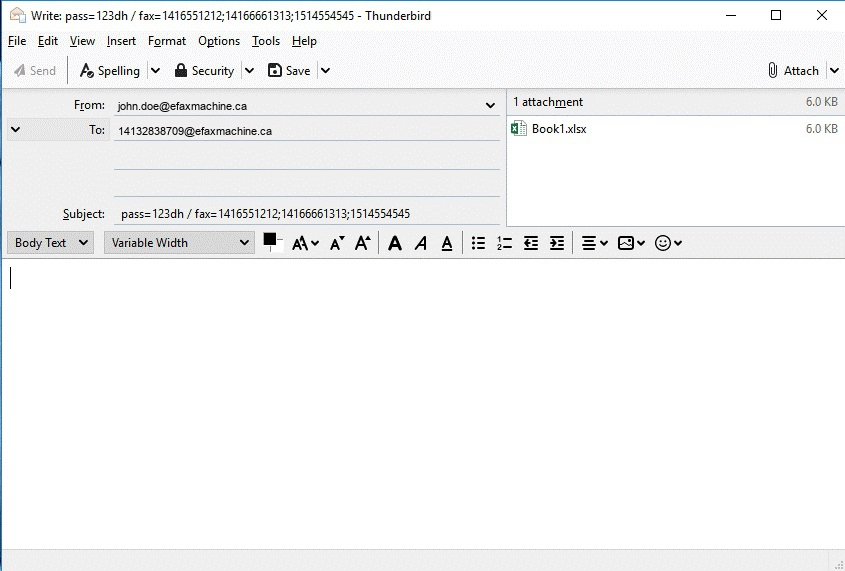
Task: Apply numbered list
Action: pyautogui.click(x=504, y=243)
